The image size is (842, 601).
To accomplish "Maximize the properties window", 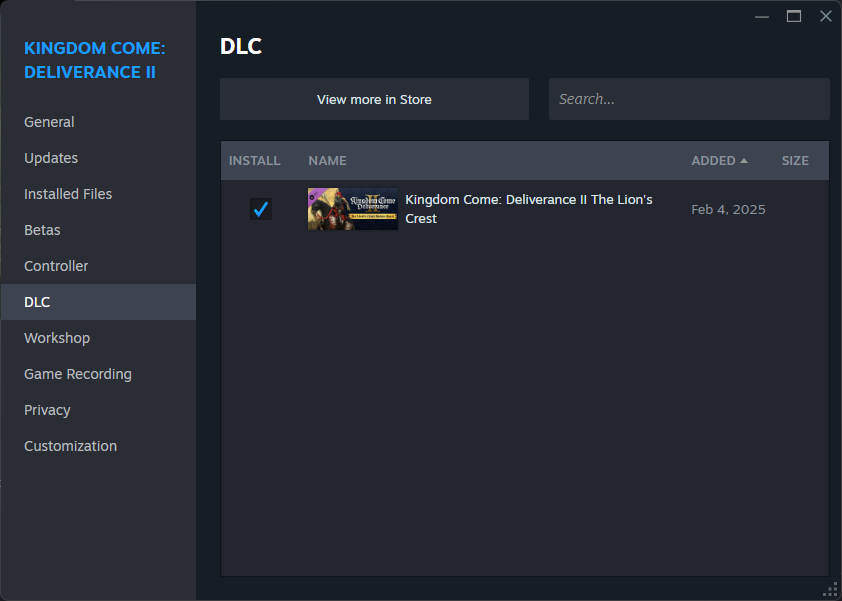I will pyautogui.click(x=794, y=16).
